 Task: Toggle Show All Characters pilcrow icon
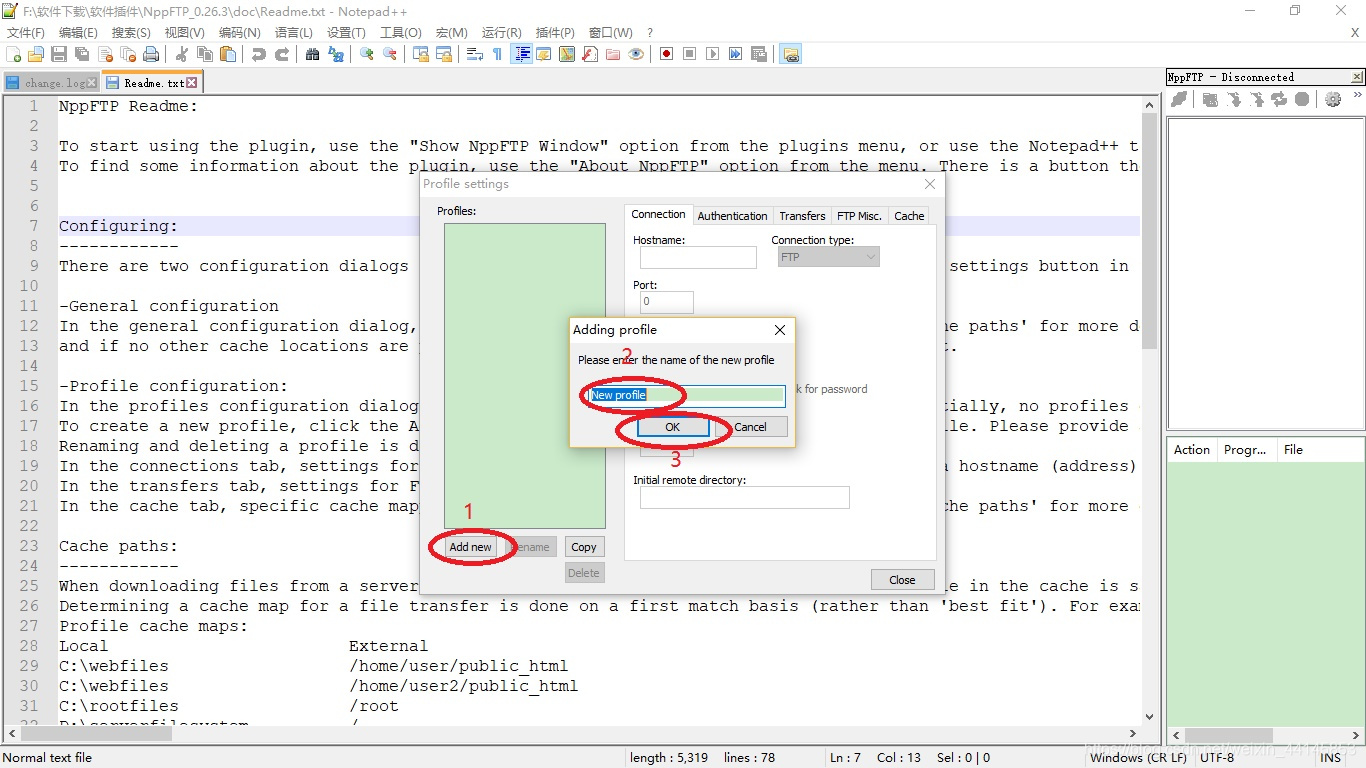tap(498, 54)
